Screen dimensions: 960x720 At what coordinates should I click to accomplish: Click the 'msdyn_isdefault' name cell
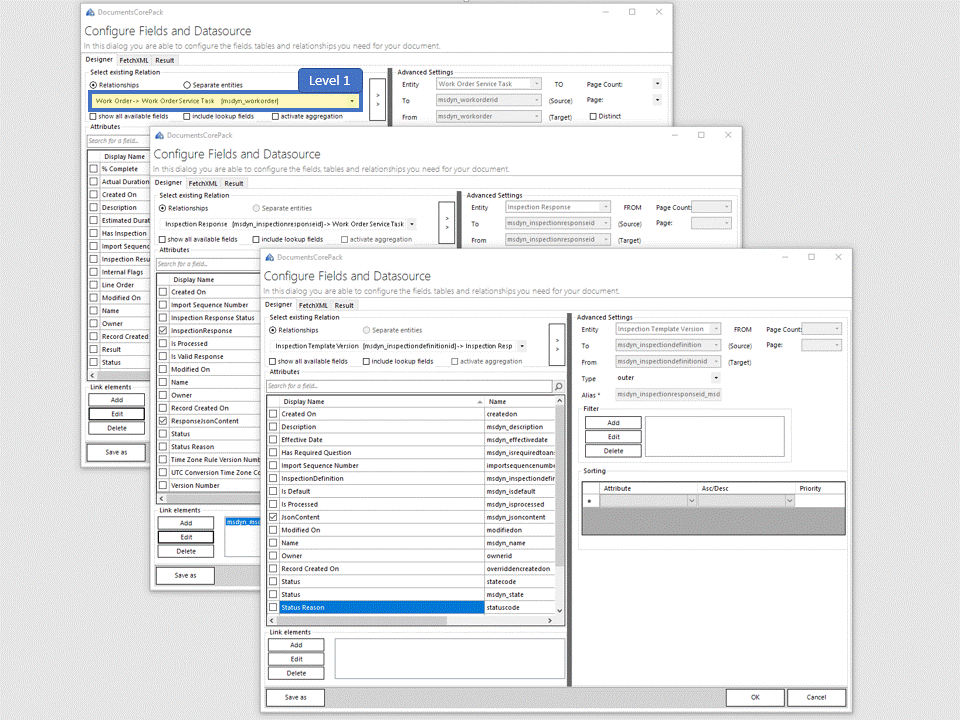(x=519, y=492)
